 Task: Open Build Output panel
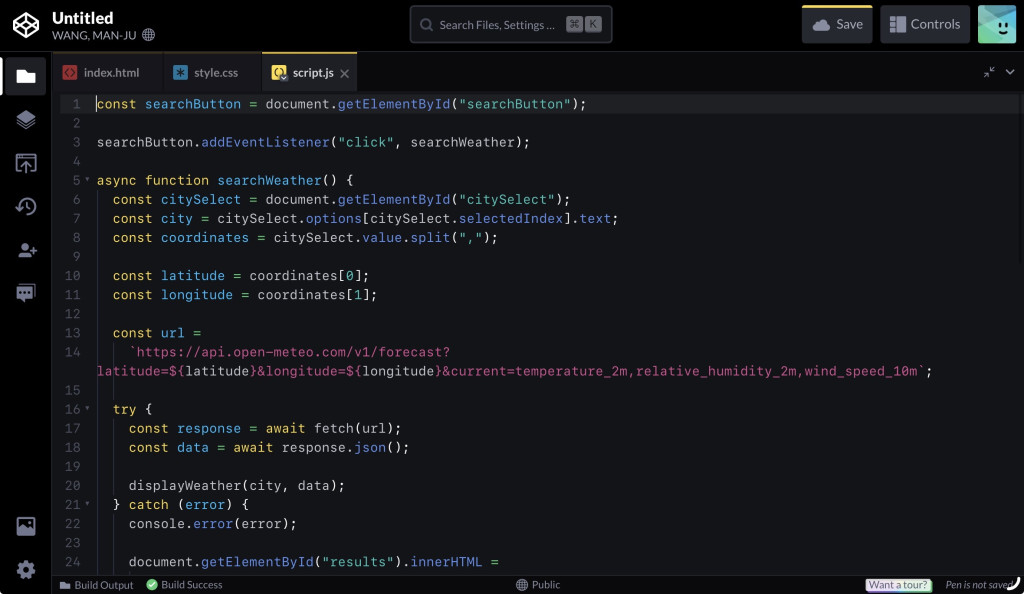96,585
